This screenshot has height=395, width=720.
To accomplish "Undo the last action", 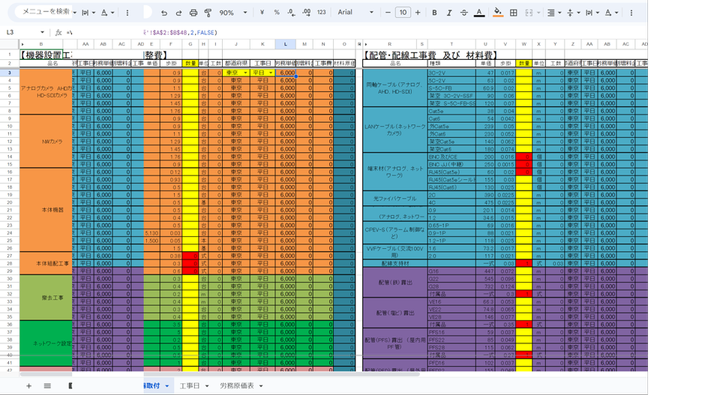I will pyautogui.click(x=164, y=13).
